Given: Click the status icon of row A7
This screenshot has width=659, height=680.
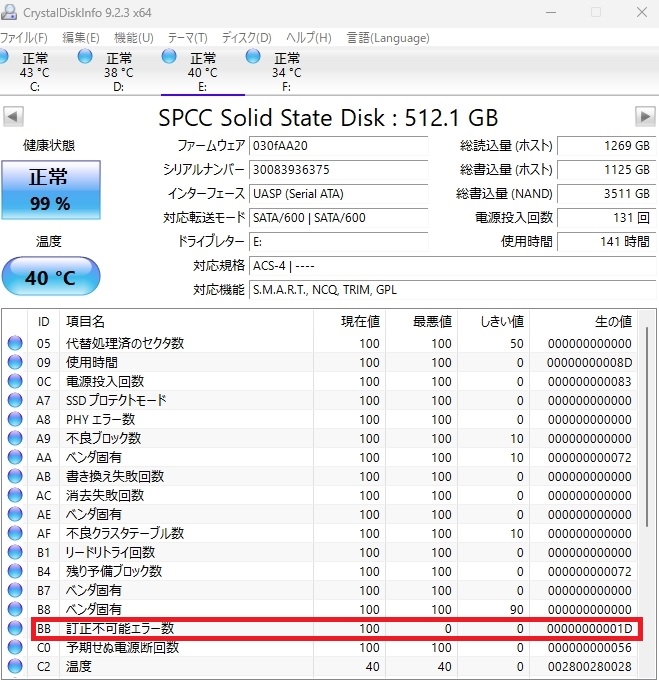Looking at the screenshot, I should (15, 400).
